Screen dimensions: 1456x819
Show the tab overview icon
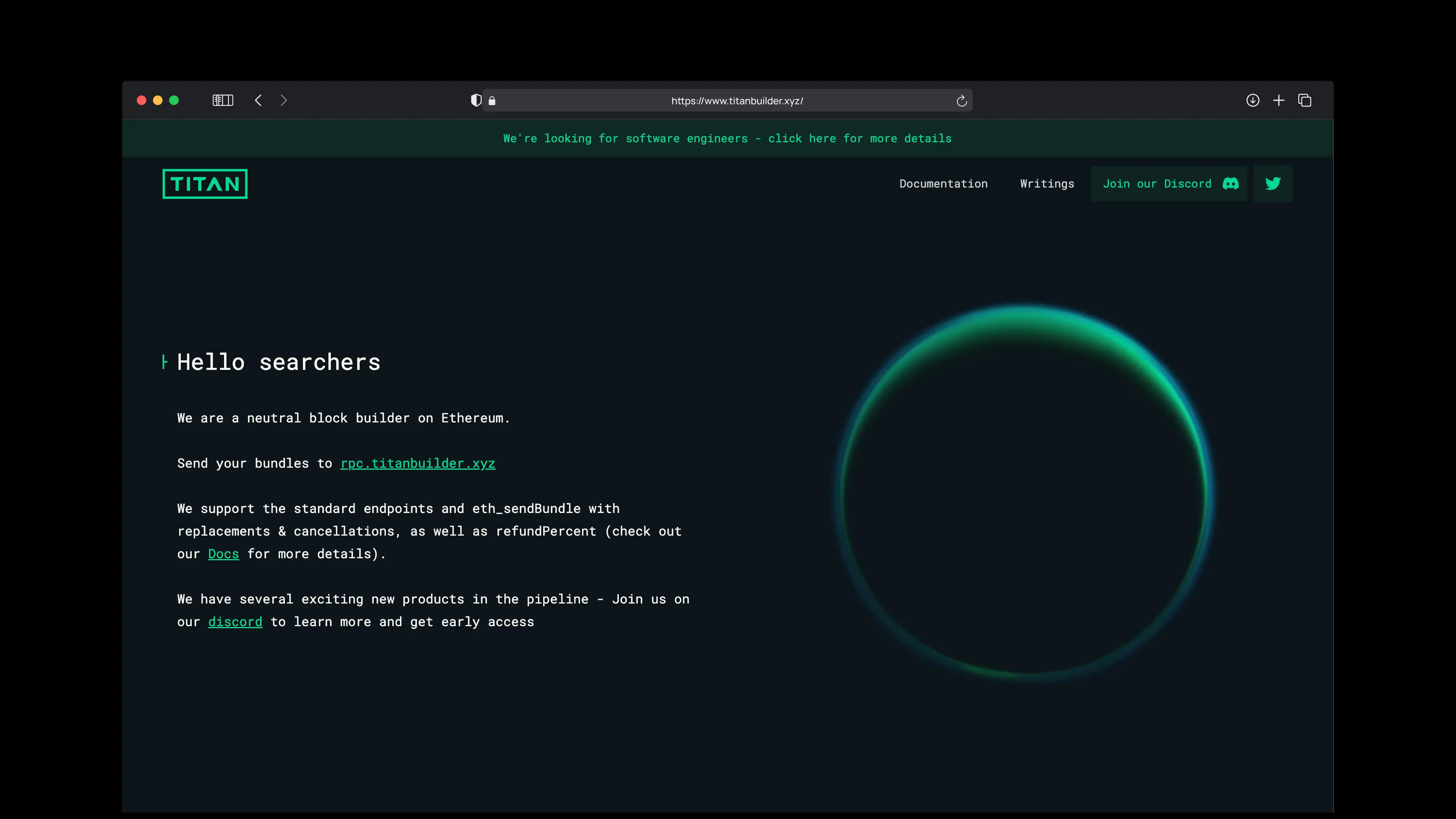pos(1304,101)
